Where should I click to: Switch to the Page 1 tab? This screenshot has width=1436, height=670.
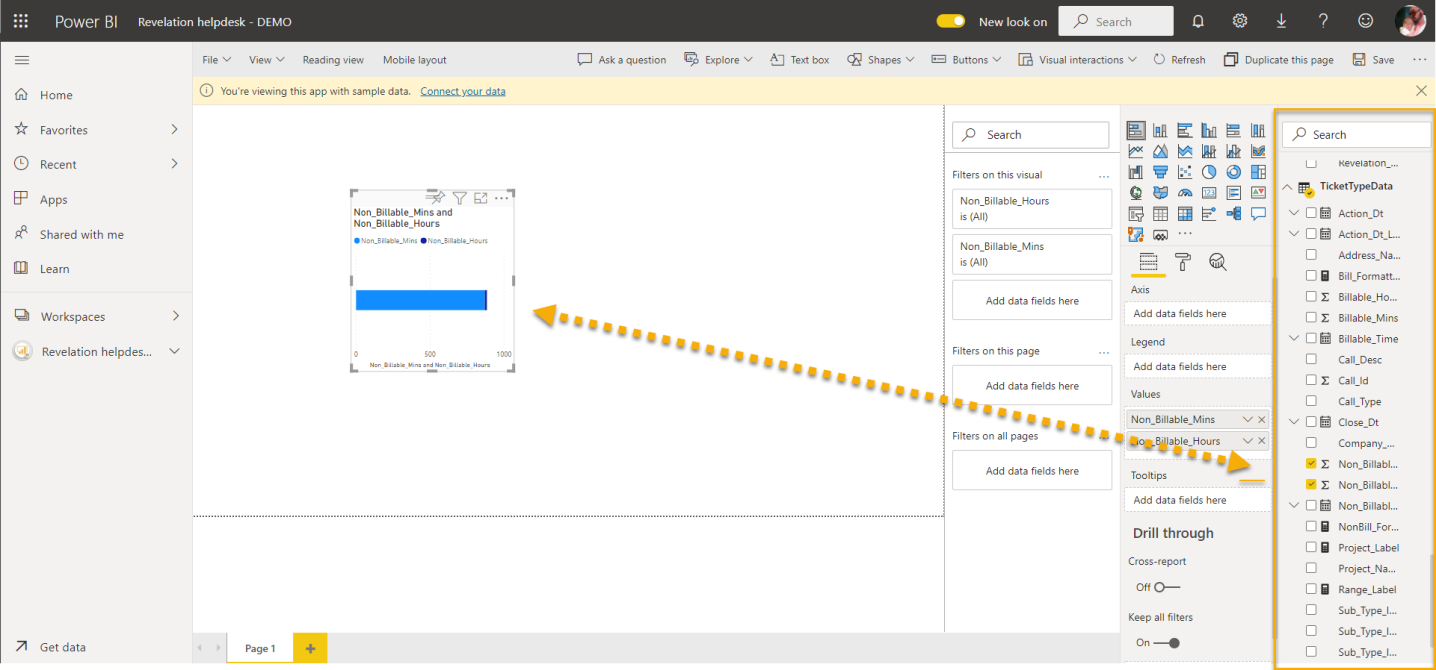coord(260,648)
